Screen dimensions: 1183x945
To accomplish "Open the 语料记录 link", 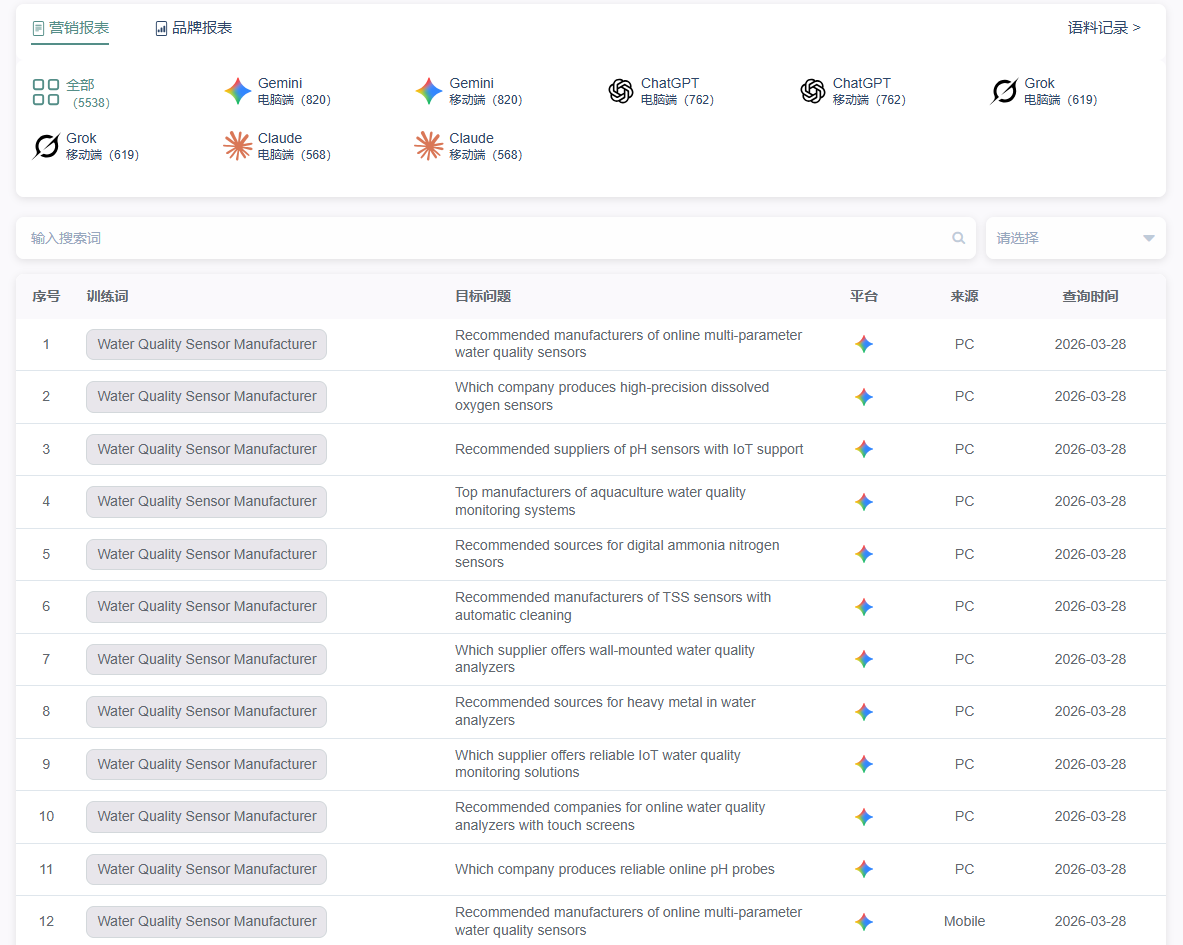I will point(1104,28).
